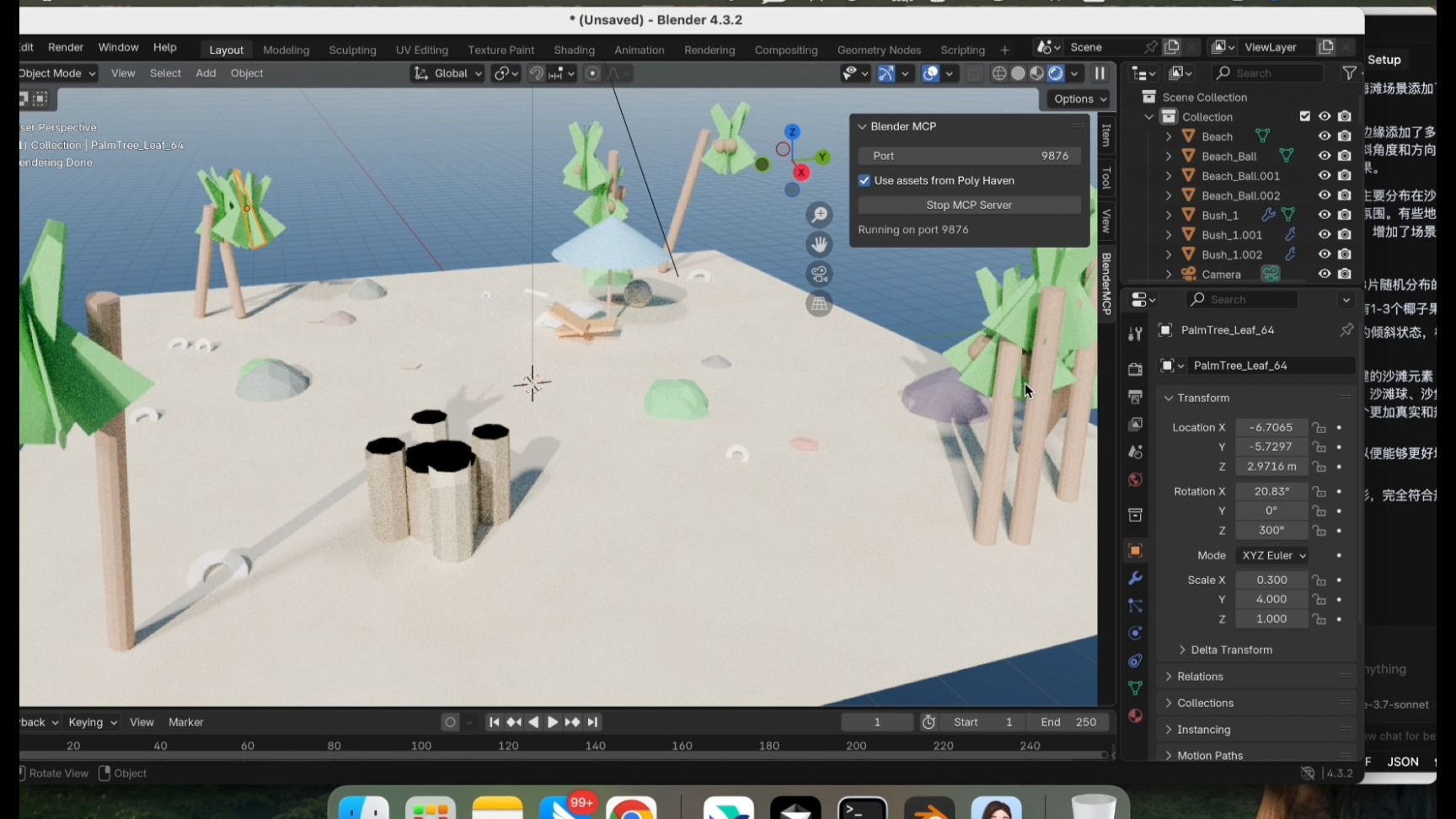
Task: Switch to rendered viewport shading
Action: (x=1056, y=73)
